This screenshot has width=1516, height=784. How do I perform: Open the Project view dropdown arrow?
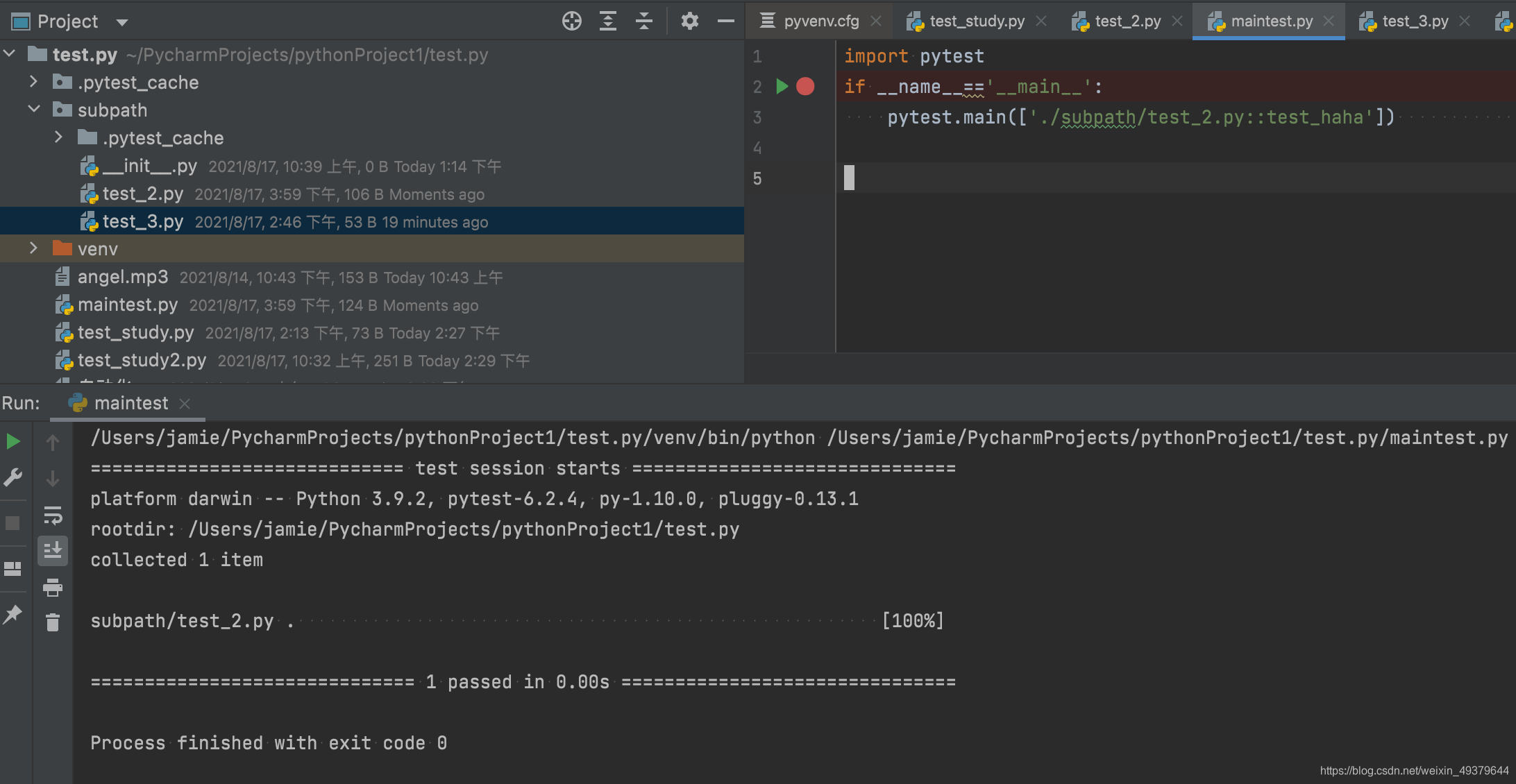point(122,22)
